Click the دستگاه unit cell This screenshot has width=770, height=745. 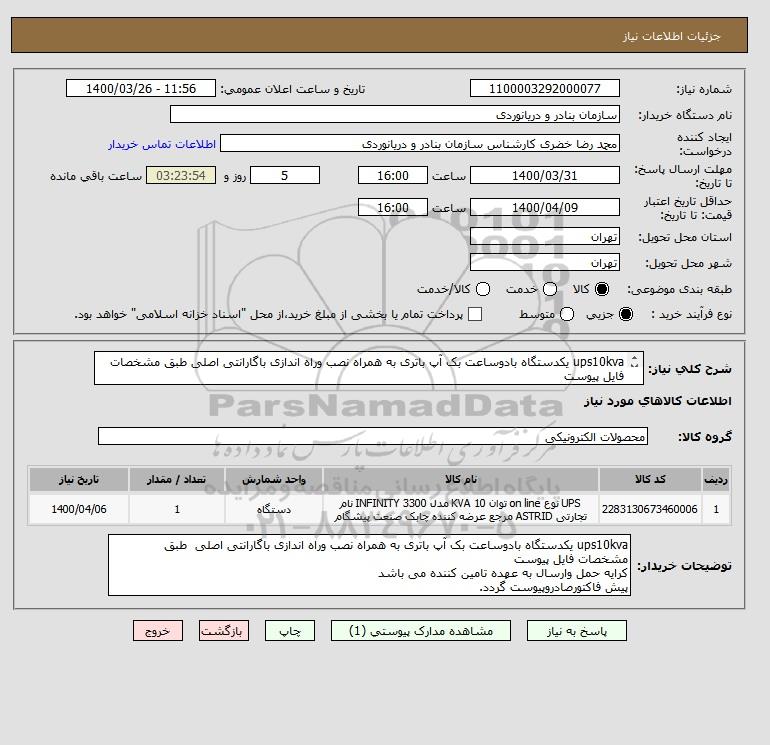click(x=274, y=509)
